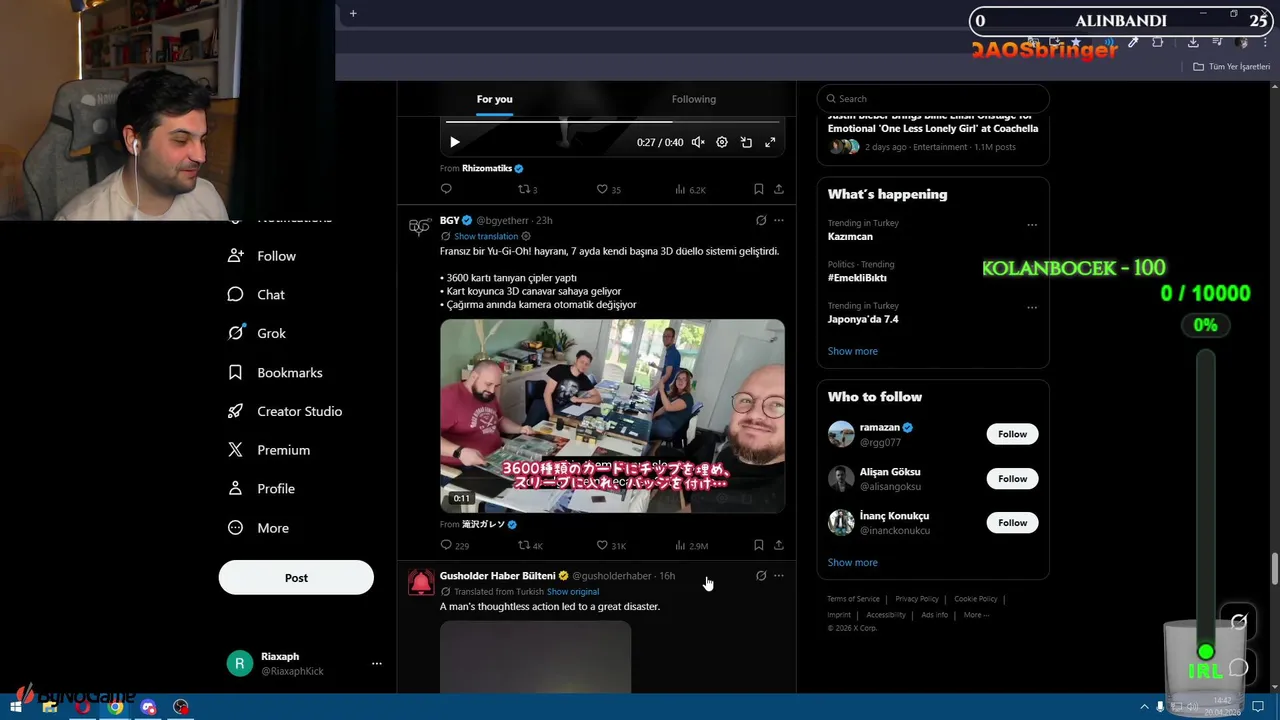Open Grok in sidebar
The image size is (1280, 720).
pyautogui.click(x=257, y=333)
